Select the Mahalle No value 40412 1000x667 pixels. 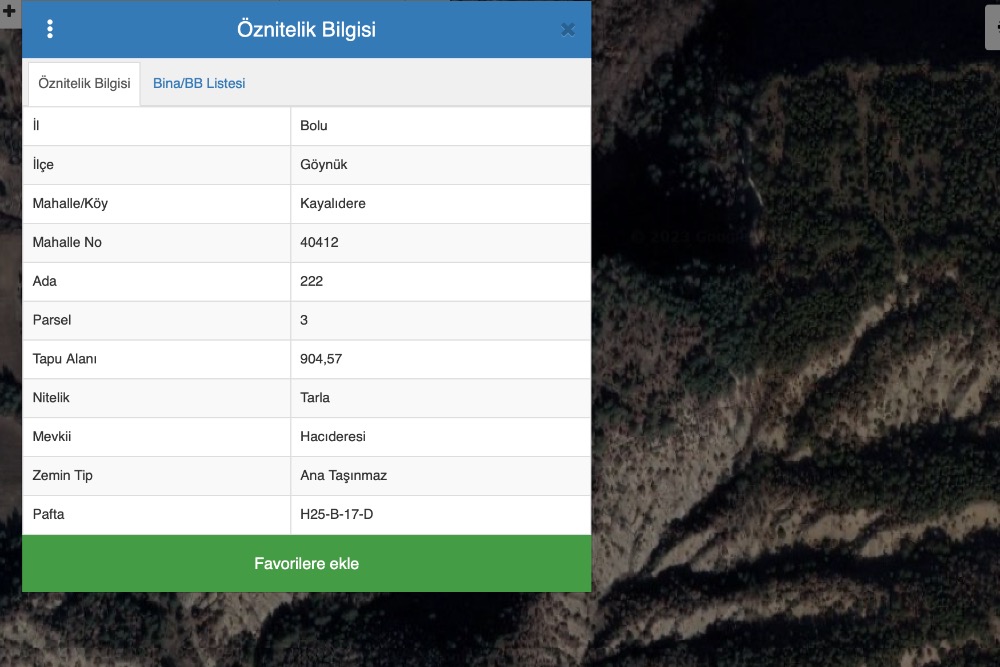click(319, 243)
